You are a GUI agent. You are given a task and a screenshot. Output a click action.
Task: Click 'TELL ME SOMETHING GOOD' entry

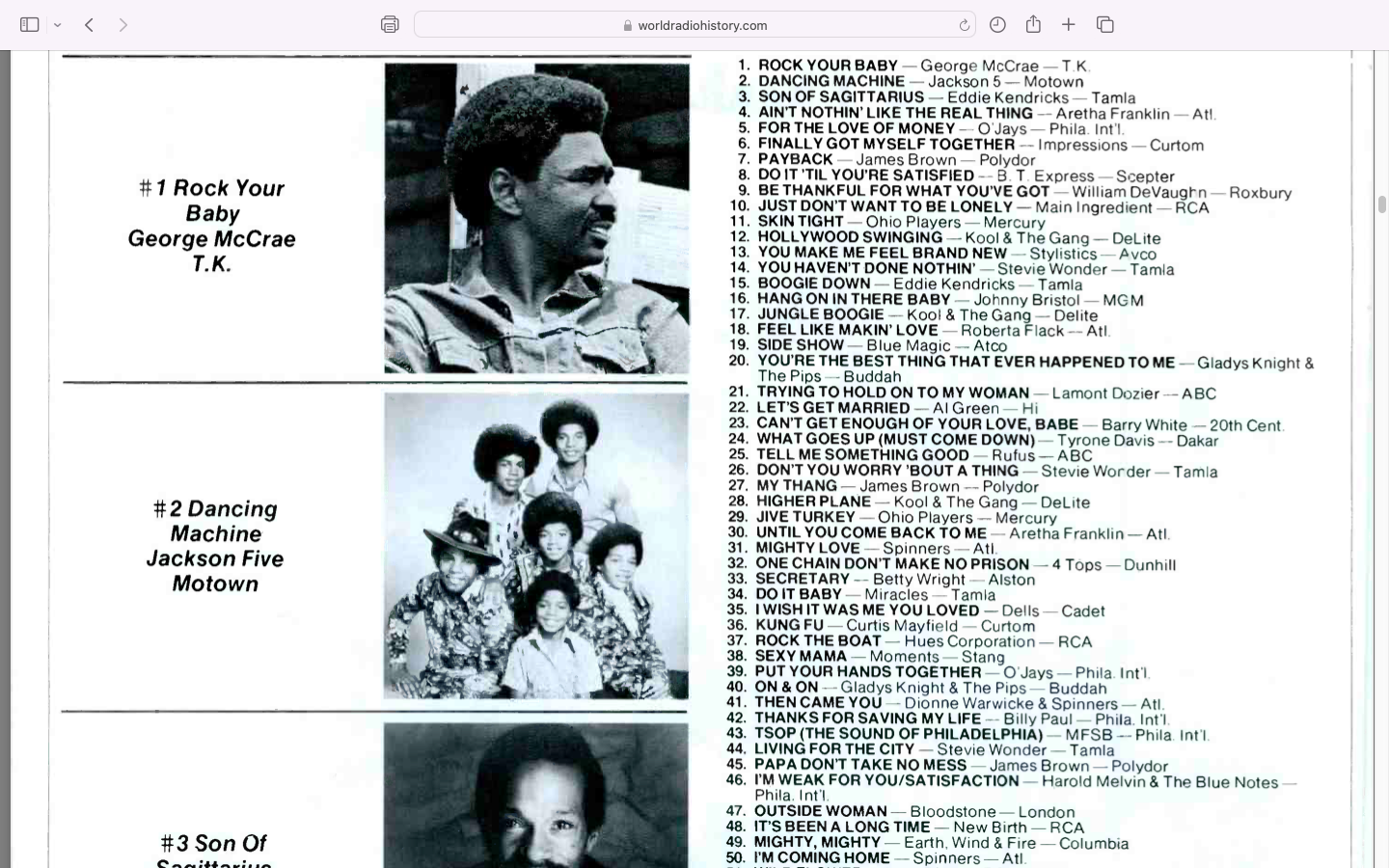point(862,454)
